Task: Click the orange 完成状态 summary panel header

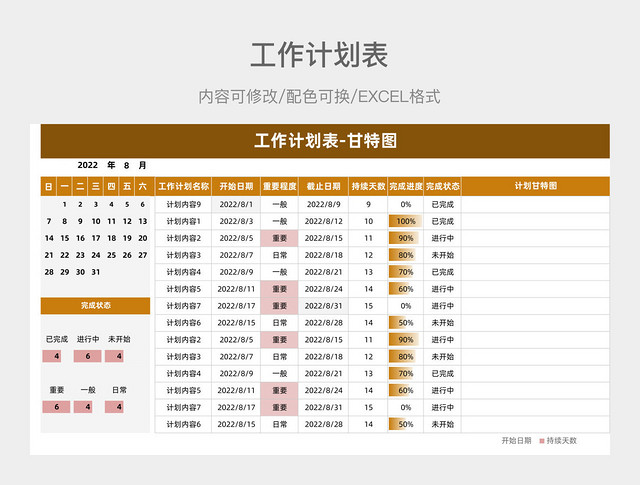Action: 96,306
